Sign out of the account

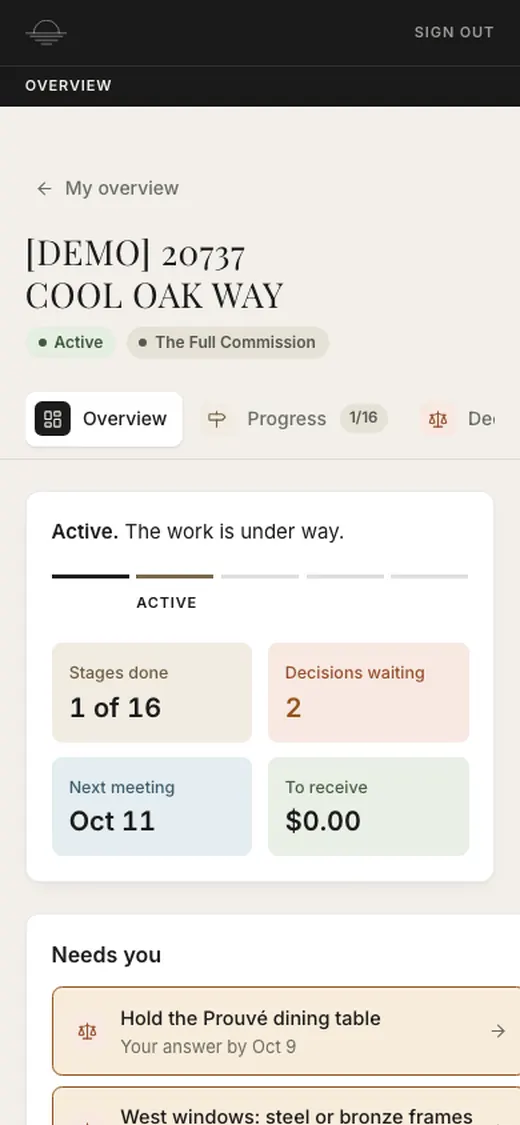tap(454, 32)
